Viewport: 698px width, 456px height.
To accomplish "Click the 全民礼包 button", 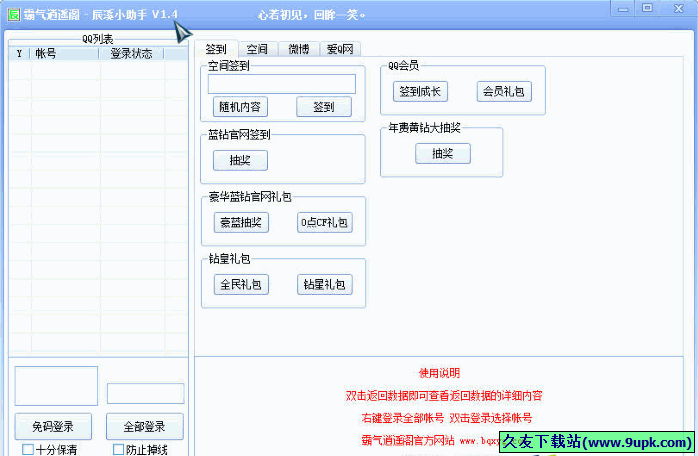I will click(241, 284).
